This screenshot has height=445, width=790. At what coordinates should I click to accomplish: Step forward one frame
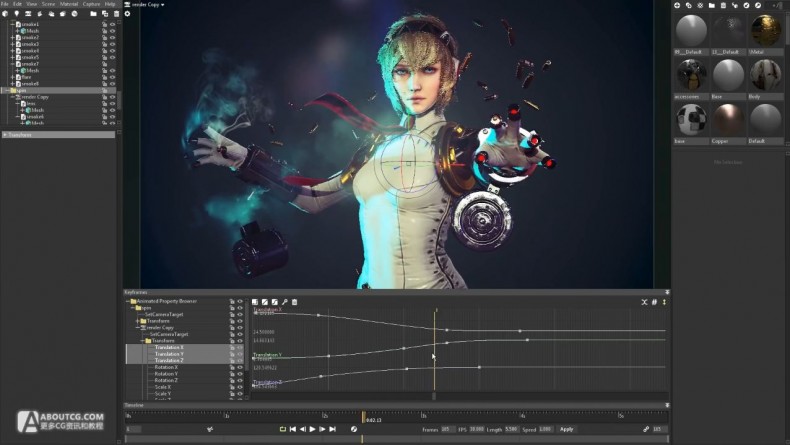pos(322,429)
